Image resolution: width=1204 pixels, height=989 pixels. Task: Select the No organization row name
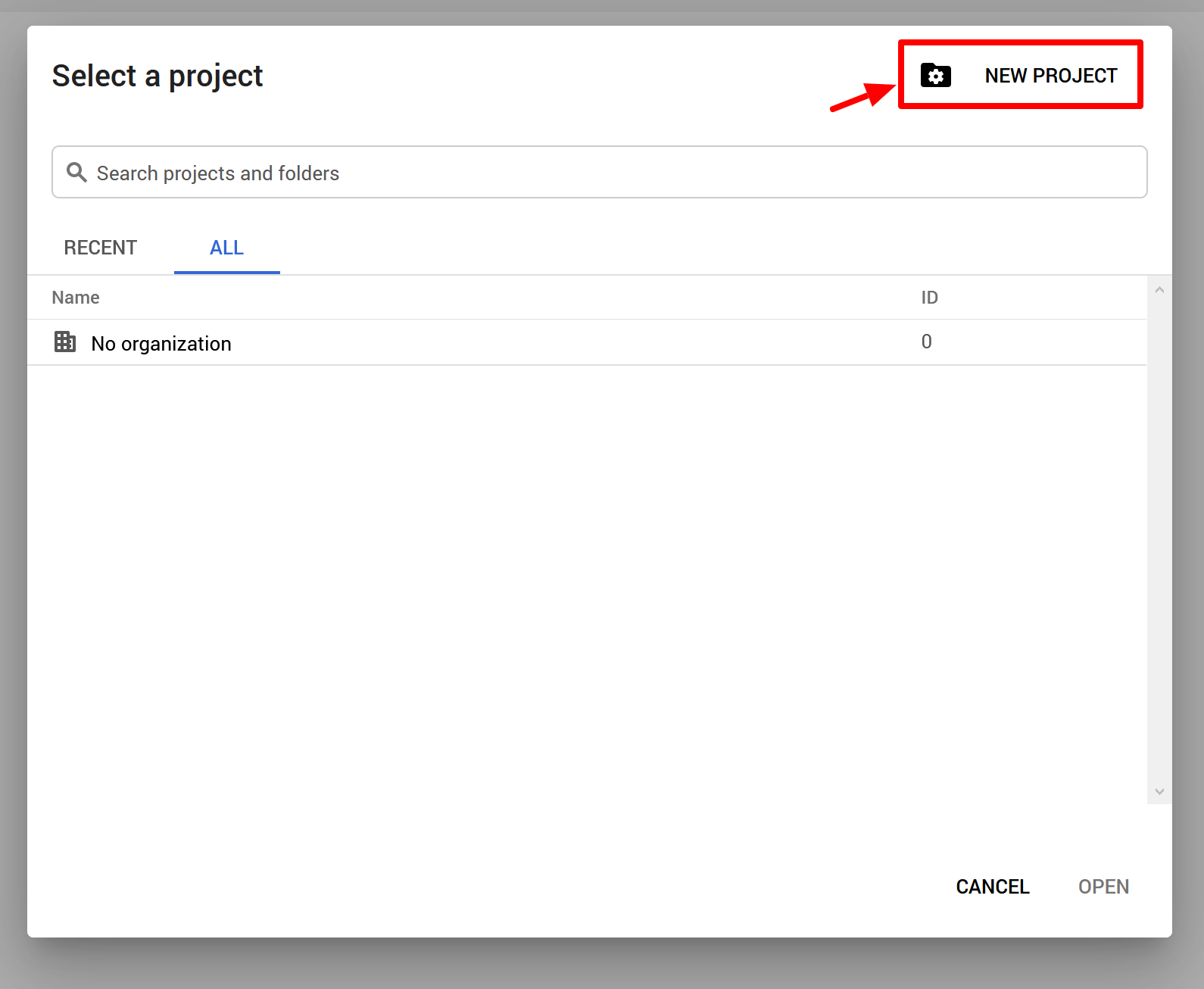pyautogui.click(x=161, y=344)
